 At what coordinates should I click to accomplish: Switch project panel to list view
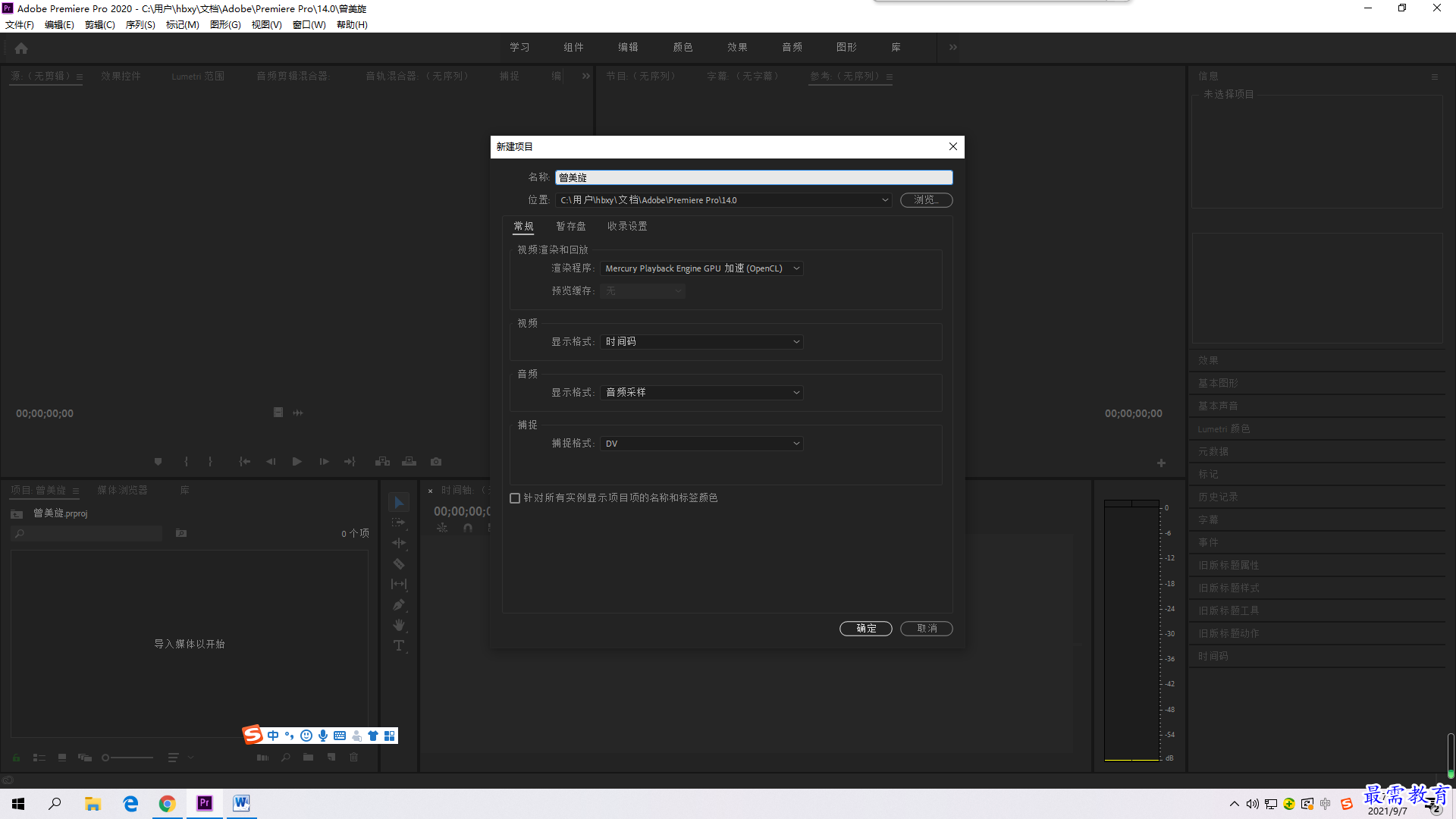39,757
